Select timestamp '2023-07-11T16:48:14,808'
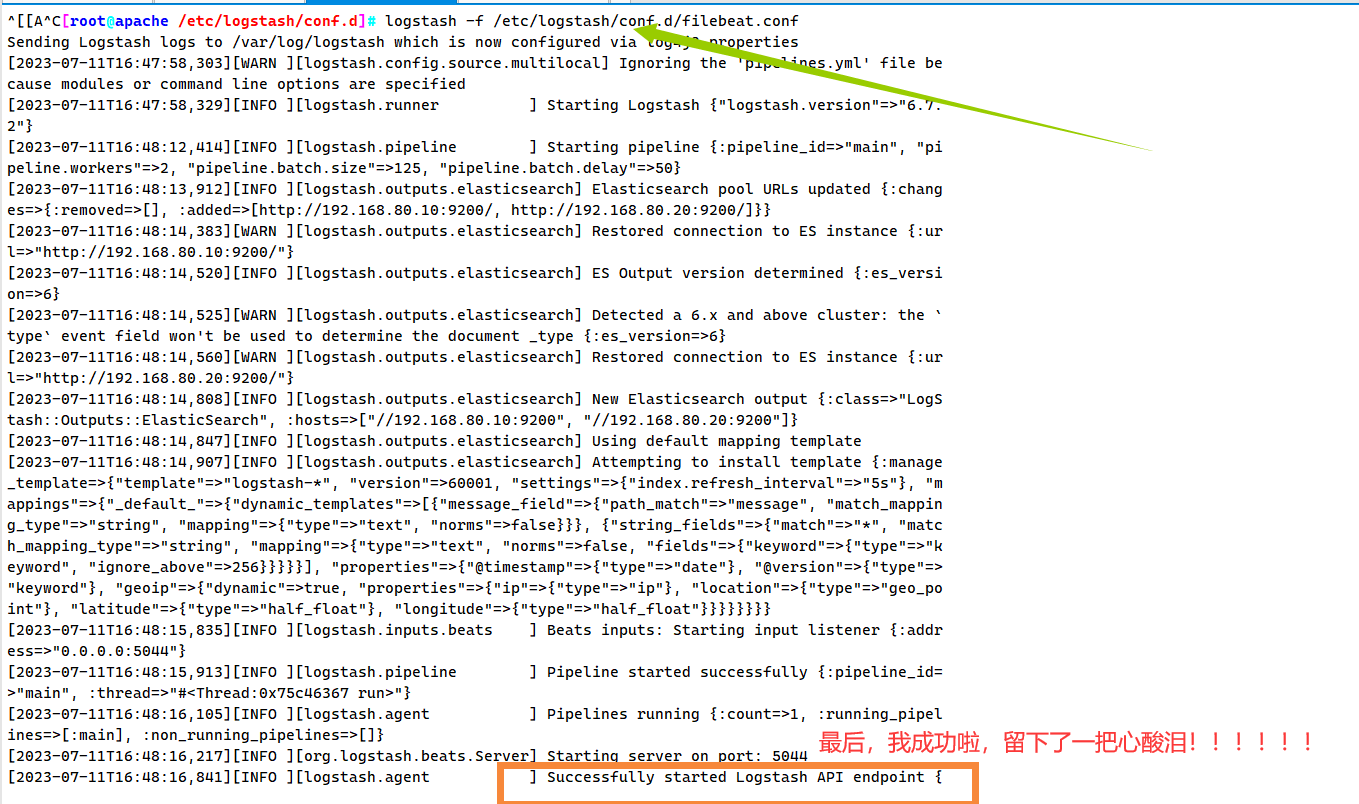The width and height of the screenshot is (1359, 804). tap(119, 399)
